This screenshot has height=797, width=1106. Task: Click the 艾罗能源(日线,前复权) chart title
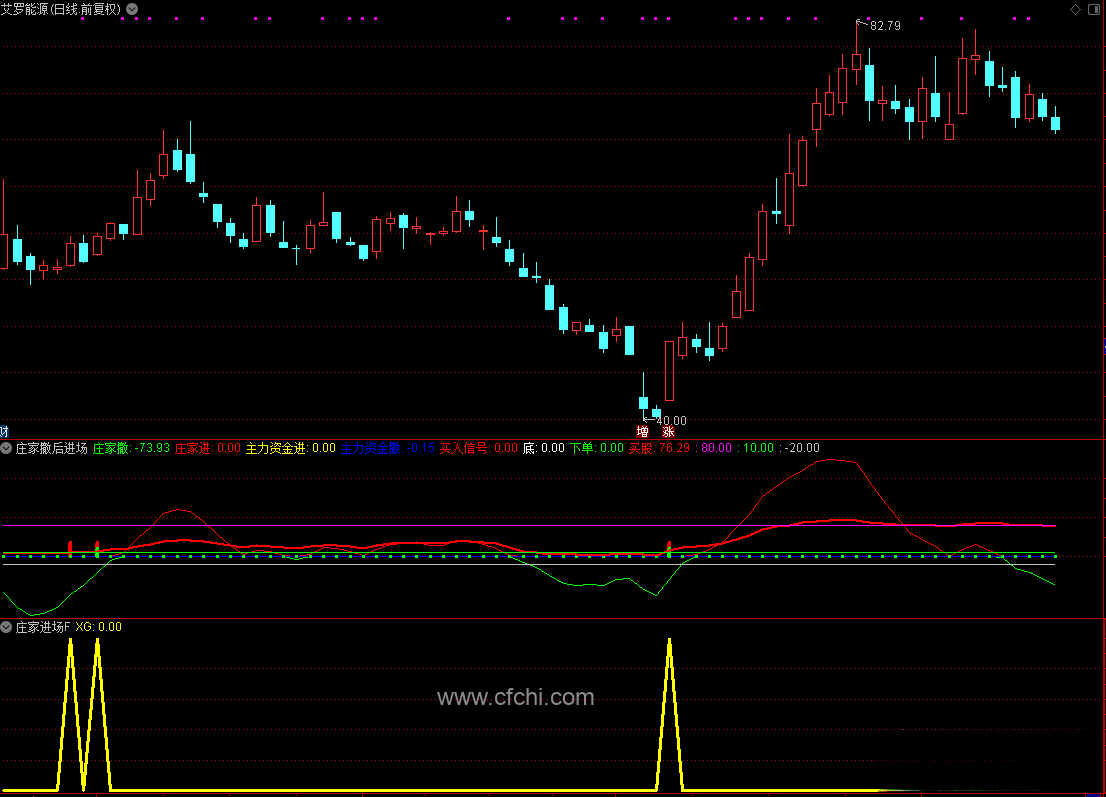(61, 9)
